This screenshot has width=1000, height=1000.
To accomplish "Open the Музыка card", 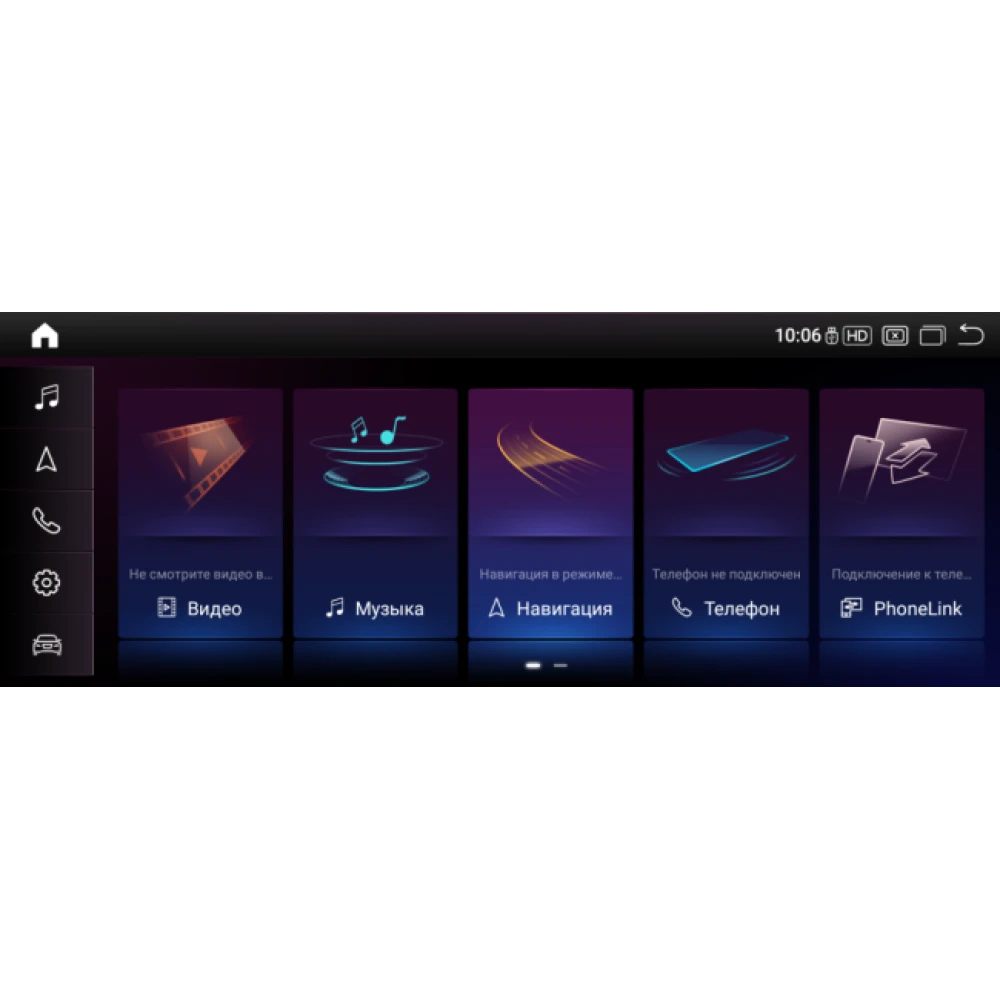I will pos(376,513).
